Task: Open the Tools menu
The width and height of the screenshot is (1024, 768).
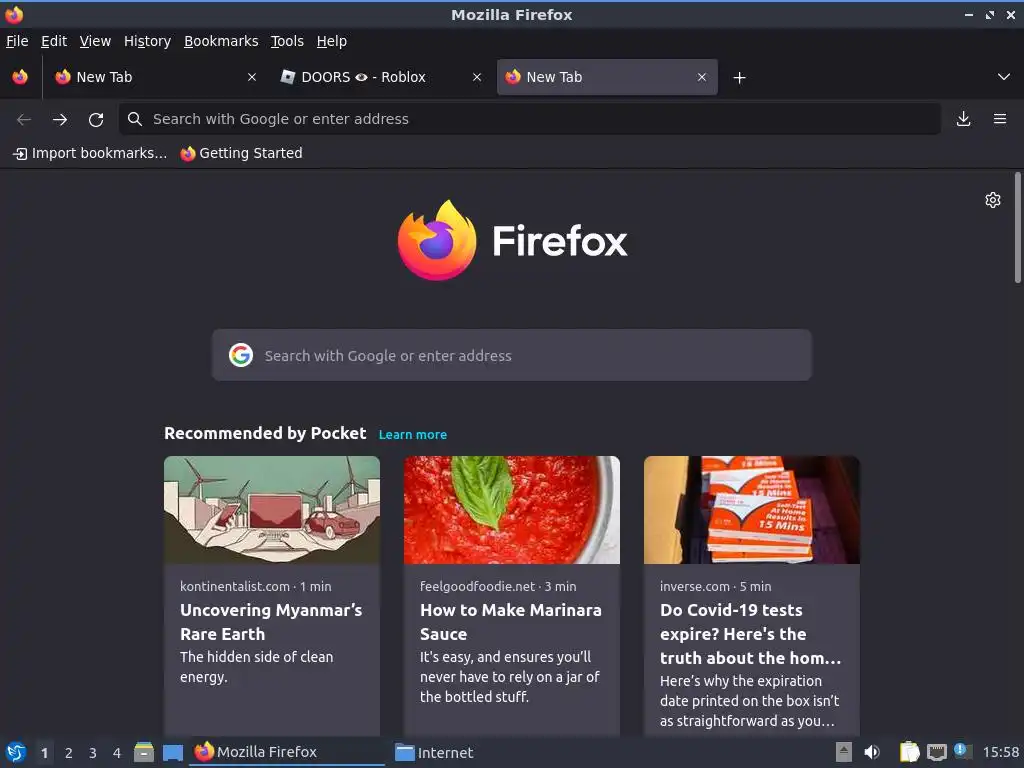Action: (287, 41)
